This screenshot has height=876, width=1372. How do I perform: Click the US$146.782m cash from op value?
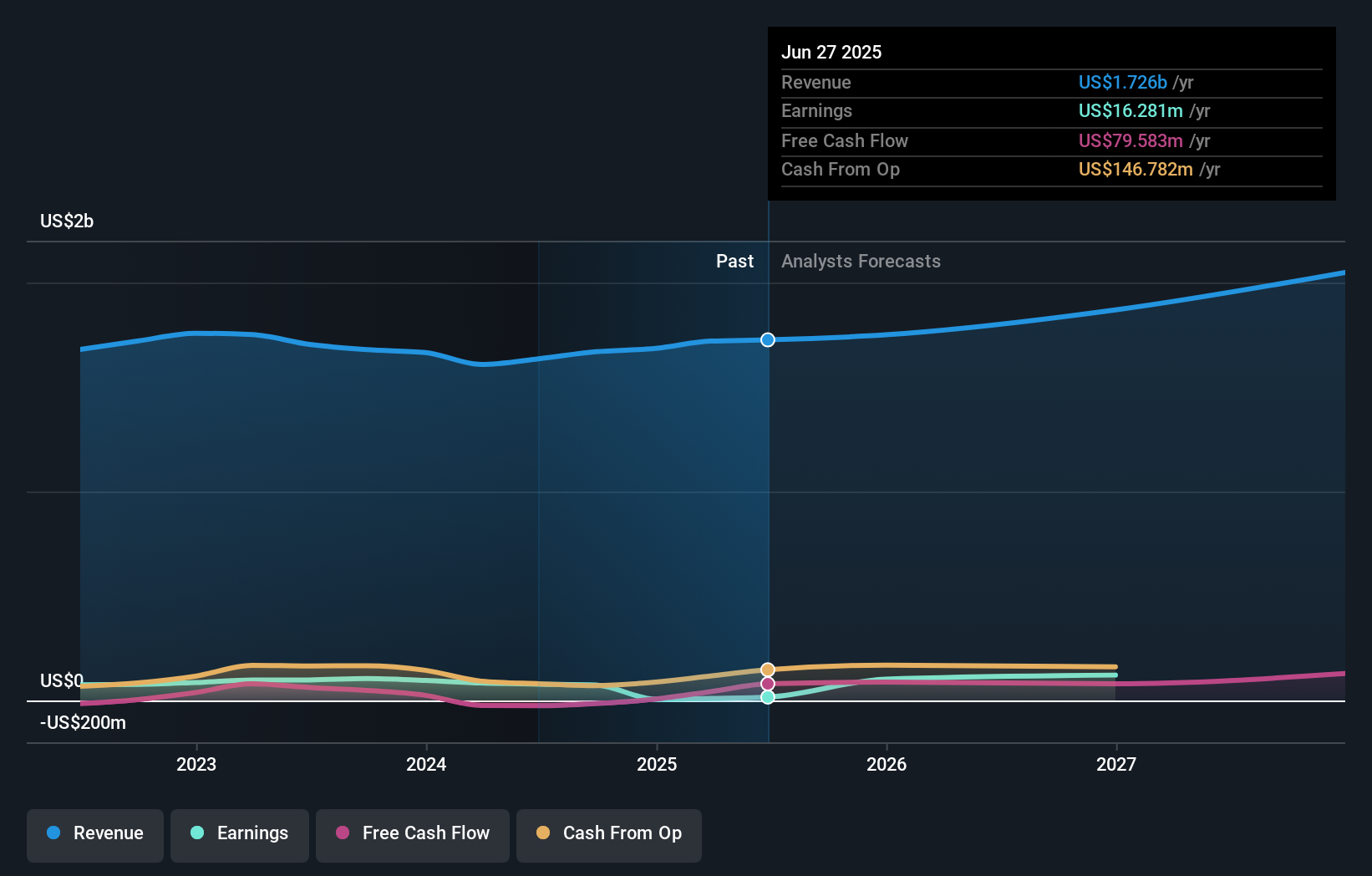[1136, 169]
